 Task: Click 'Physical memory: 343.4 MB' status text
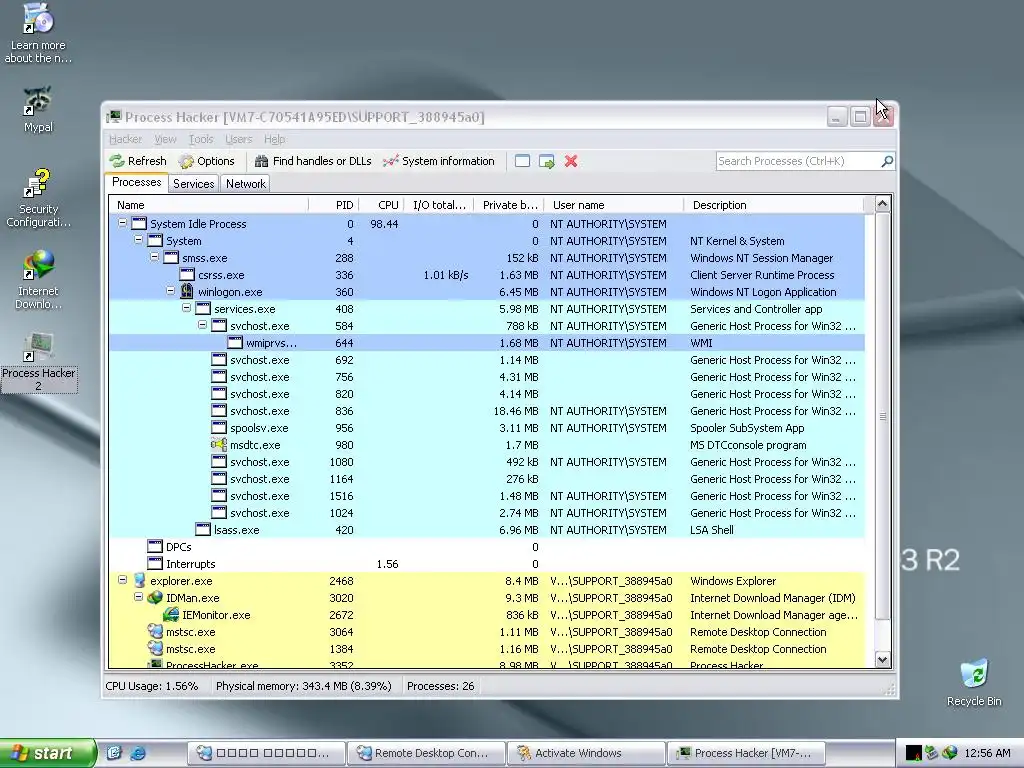tap(304, 686)
